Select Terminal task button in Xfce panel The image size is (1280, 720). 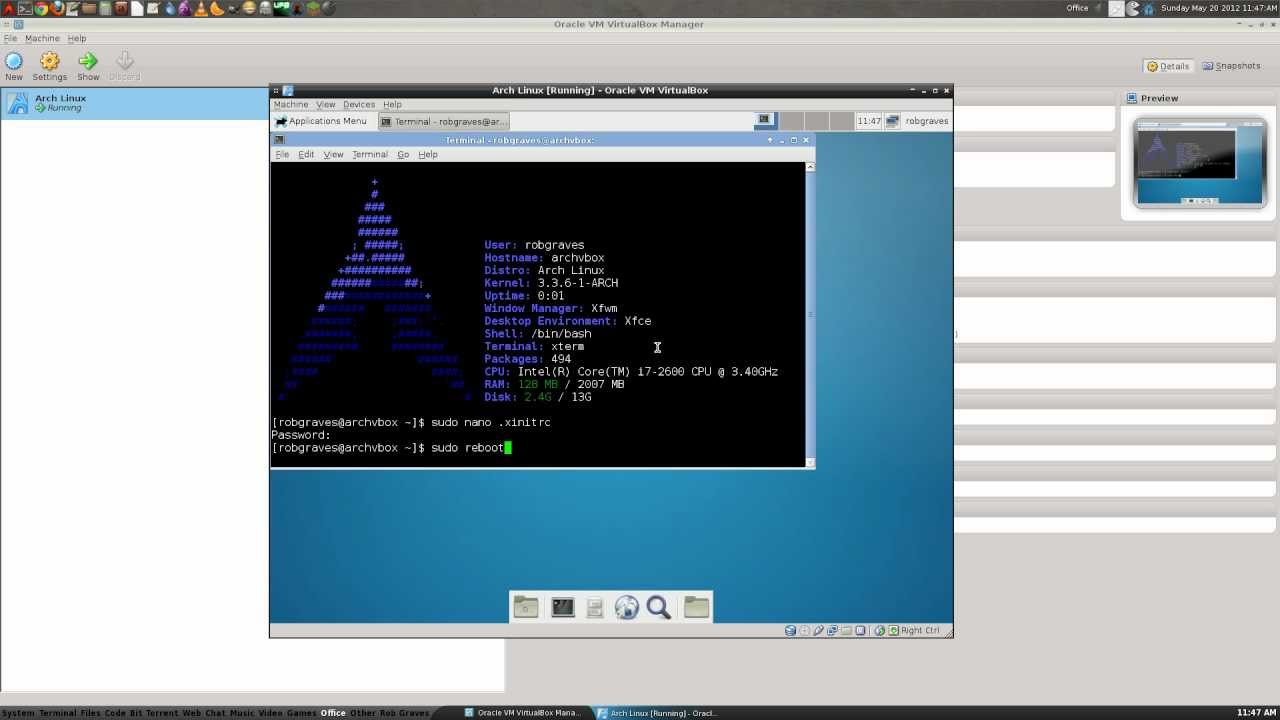(x=443, y=121)
